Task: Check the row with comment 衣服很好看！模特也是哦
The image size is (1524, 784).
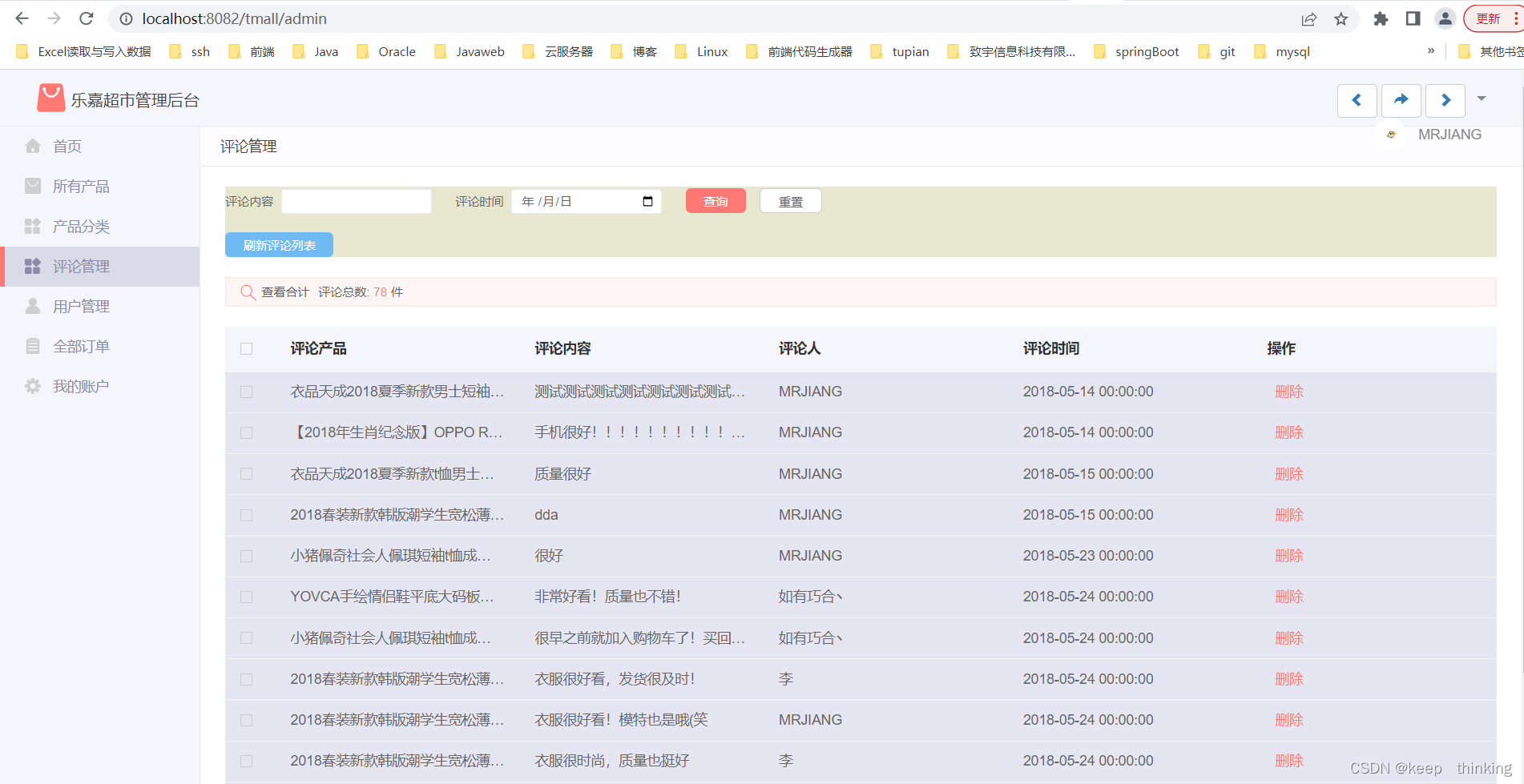Action: [246, 720]
